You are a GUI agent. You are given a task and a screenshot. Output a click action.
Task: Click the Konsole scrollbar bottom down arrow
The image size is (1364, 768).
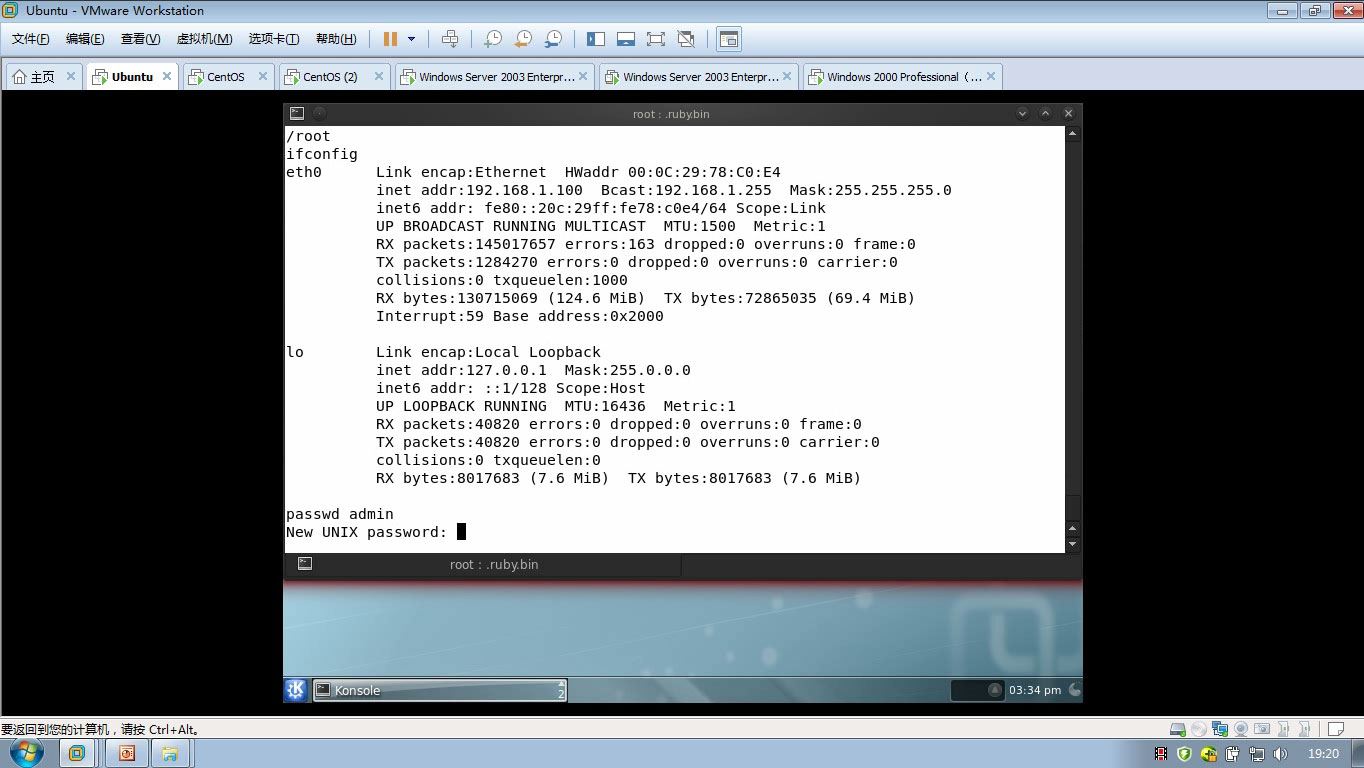click(1073, 545)
